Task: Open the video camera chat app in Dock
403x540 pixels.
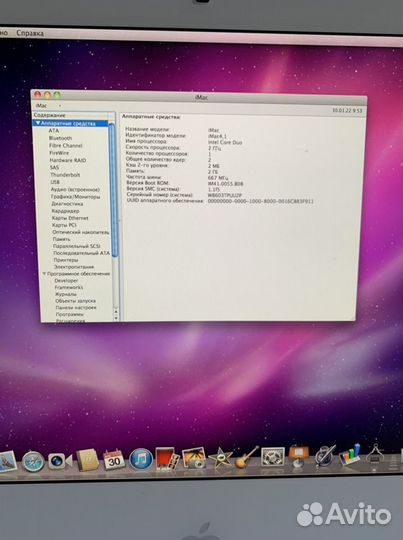Action: pyautogui.click(x=59, y=461)
